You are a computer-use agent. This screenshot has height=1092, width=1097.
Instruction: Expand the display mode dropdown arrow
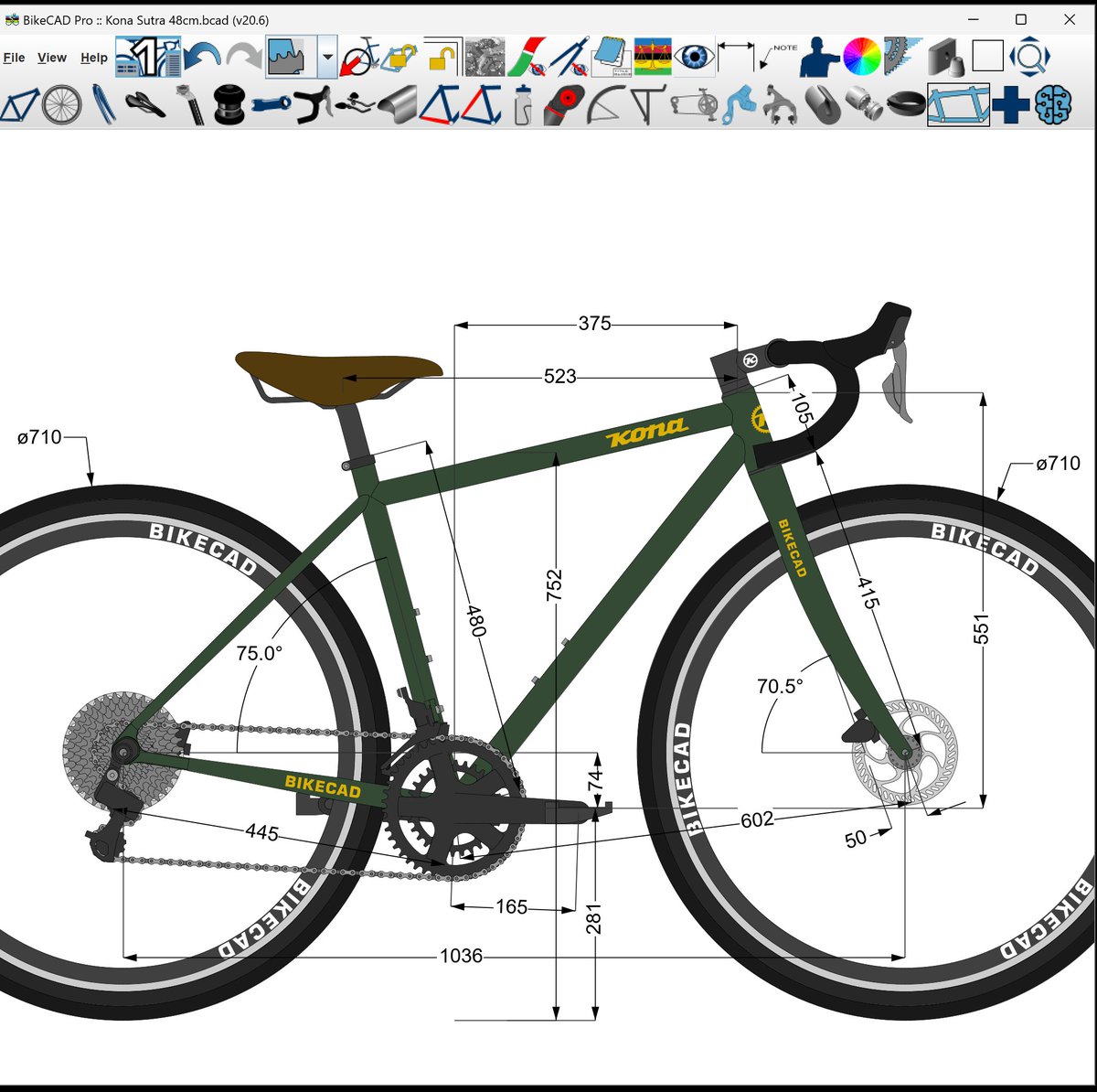(327, 57)
